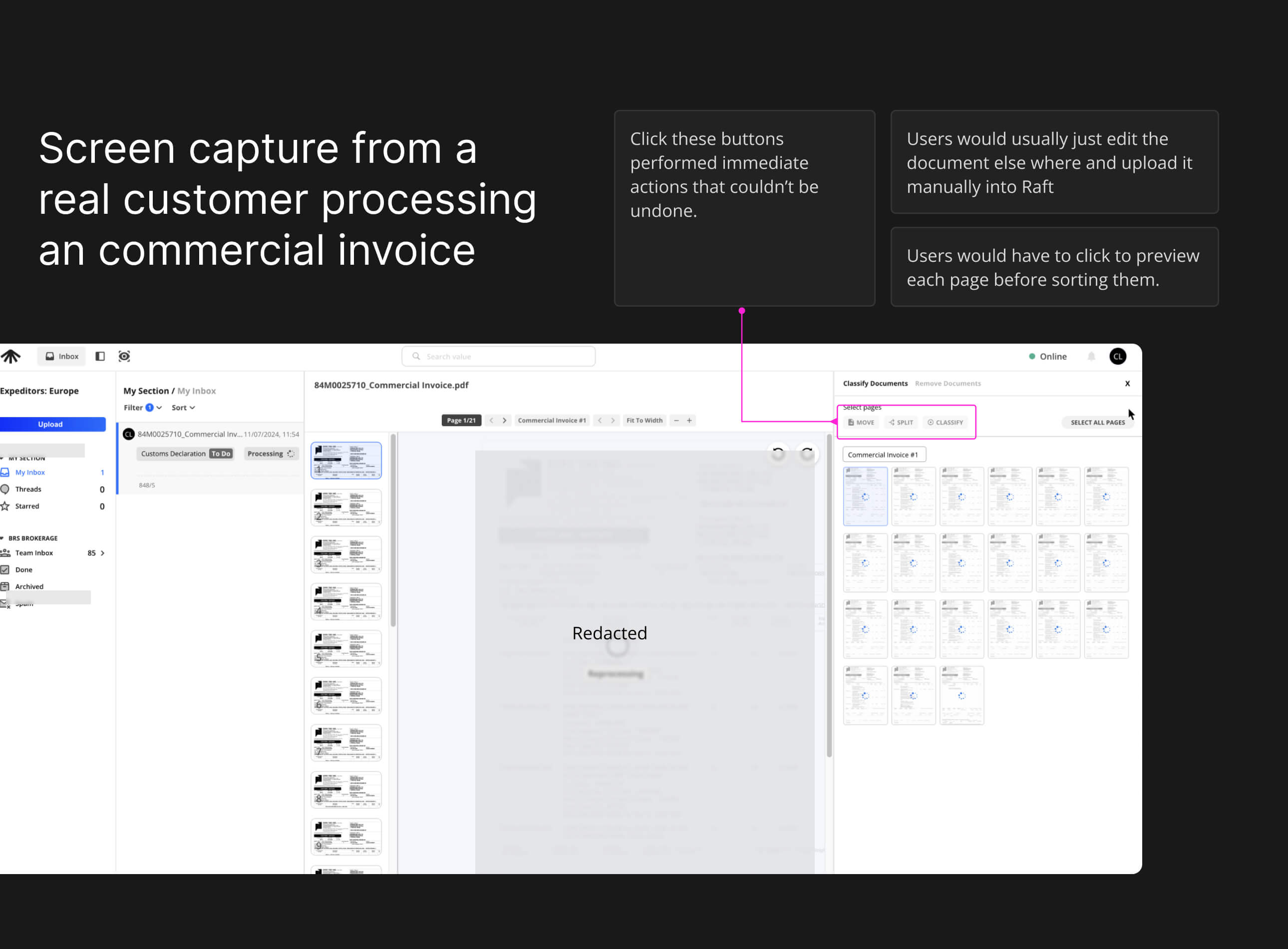Open the notifications bell
The image size is (1288, 949).
click(x=1091, y=356)
